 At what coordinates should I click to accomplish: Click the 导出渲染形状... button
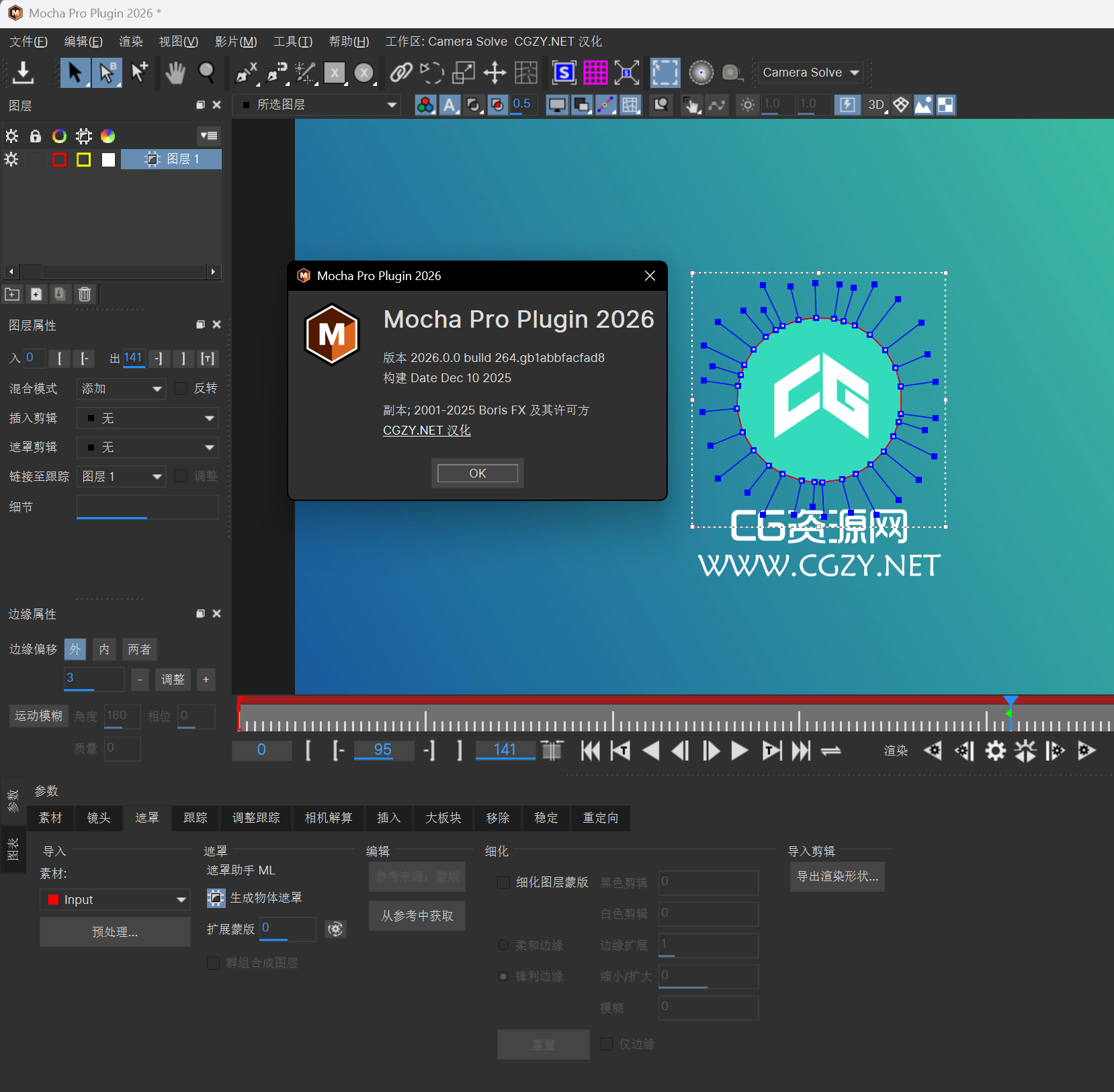tap(837, 876)
